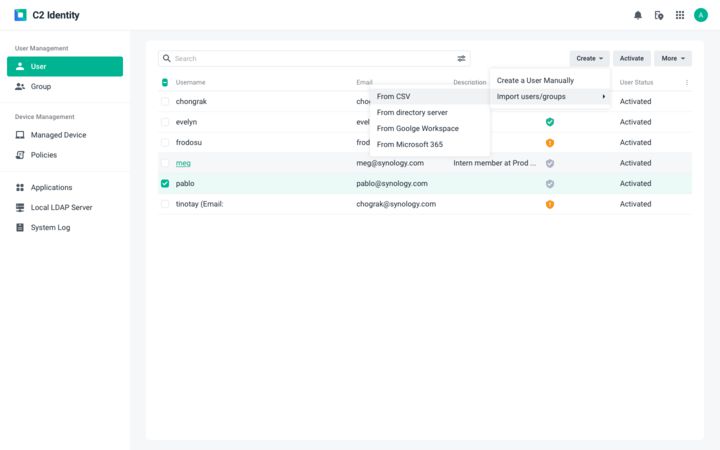Select Create a User Manually
This screenshot has height=450, width=720.
535,80
